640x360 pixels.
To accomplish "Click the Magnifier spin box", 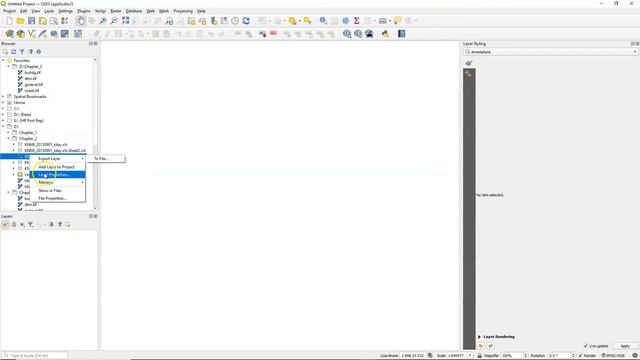I will (x=514, y=356).
